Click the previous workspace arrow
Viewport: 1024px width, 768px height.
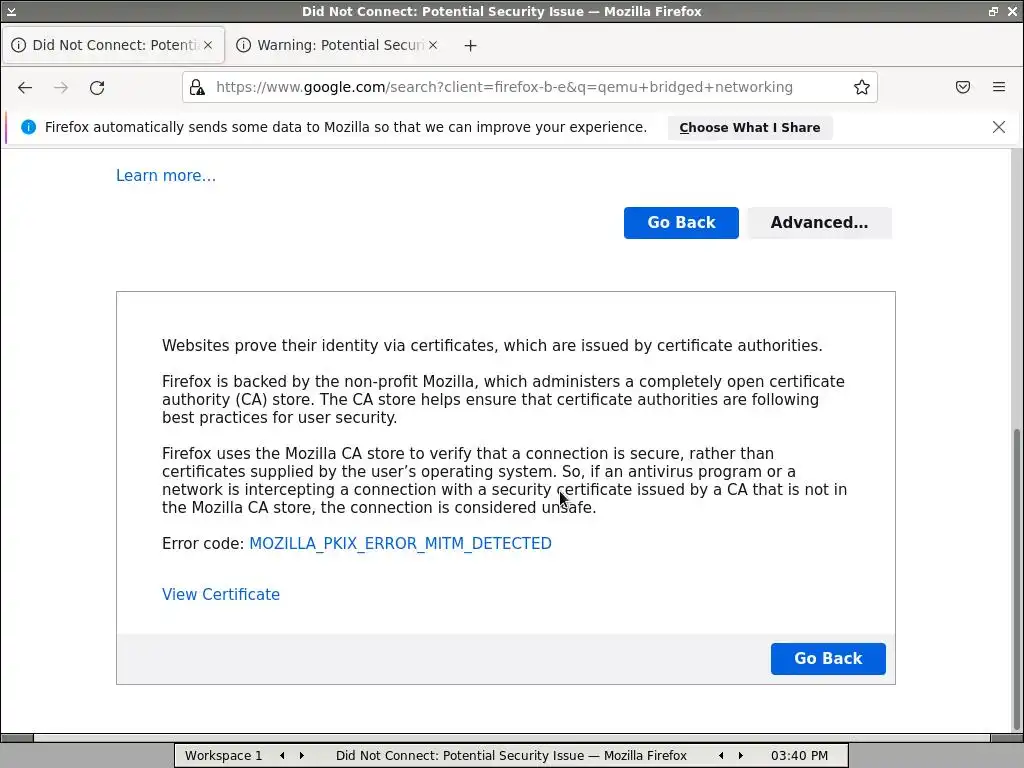tap(282, 756)
